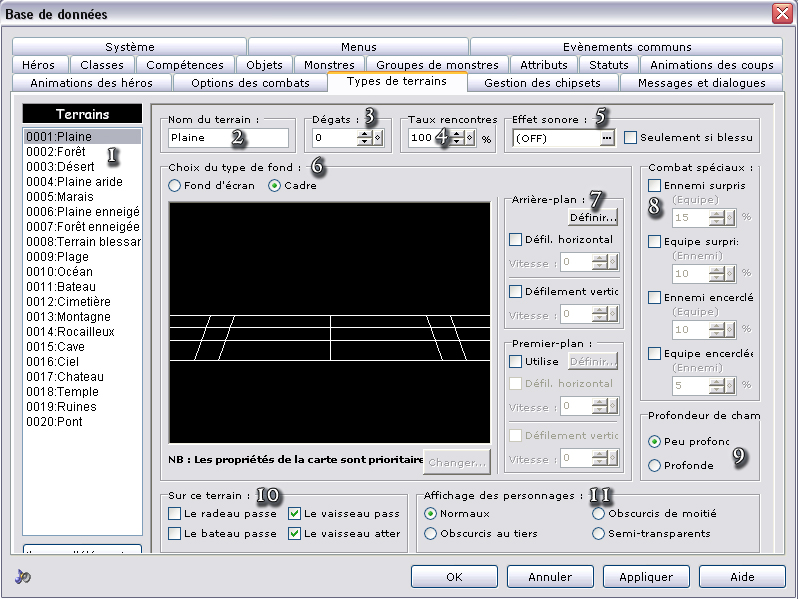Click the Aide button
This screenshot has width=798, height=599.
741,577
